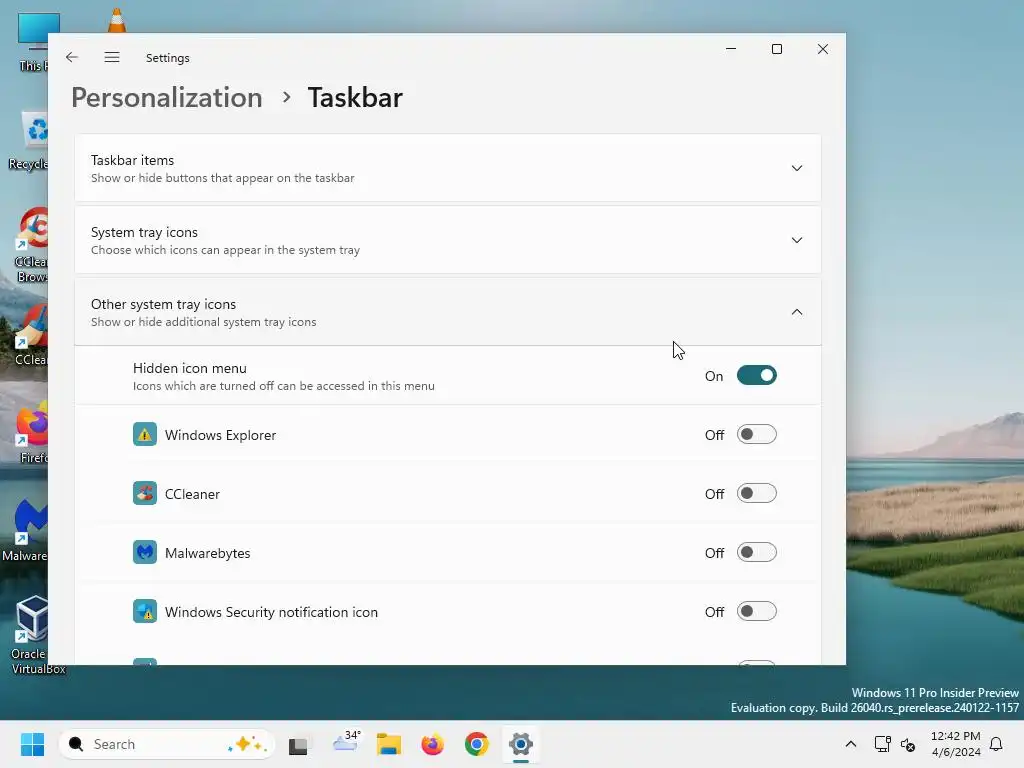The width and height of the screenshot is (1024, 768).
Task: Open Task View from the taskbar
Action: tap(298, 744)
